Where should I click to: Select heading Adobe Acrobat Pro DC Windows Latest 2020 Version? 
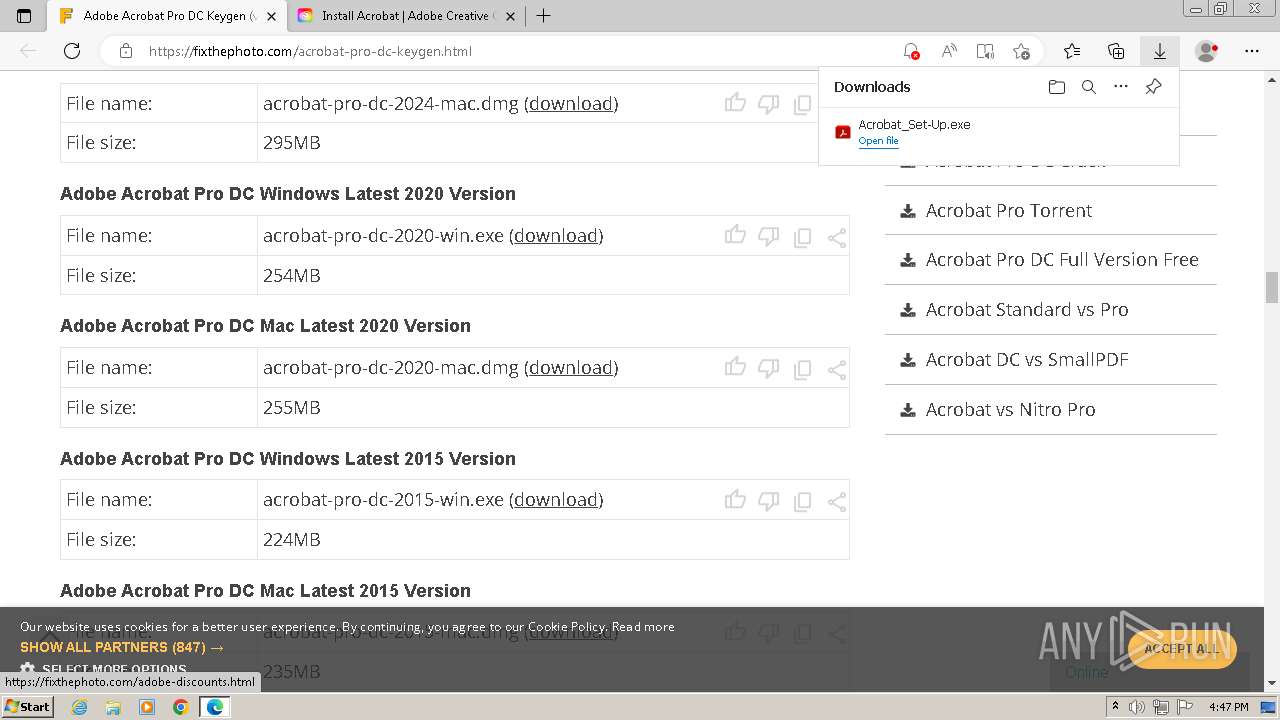point(288,194)
